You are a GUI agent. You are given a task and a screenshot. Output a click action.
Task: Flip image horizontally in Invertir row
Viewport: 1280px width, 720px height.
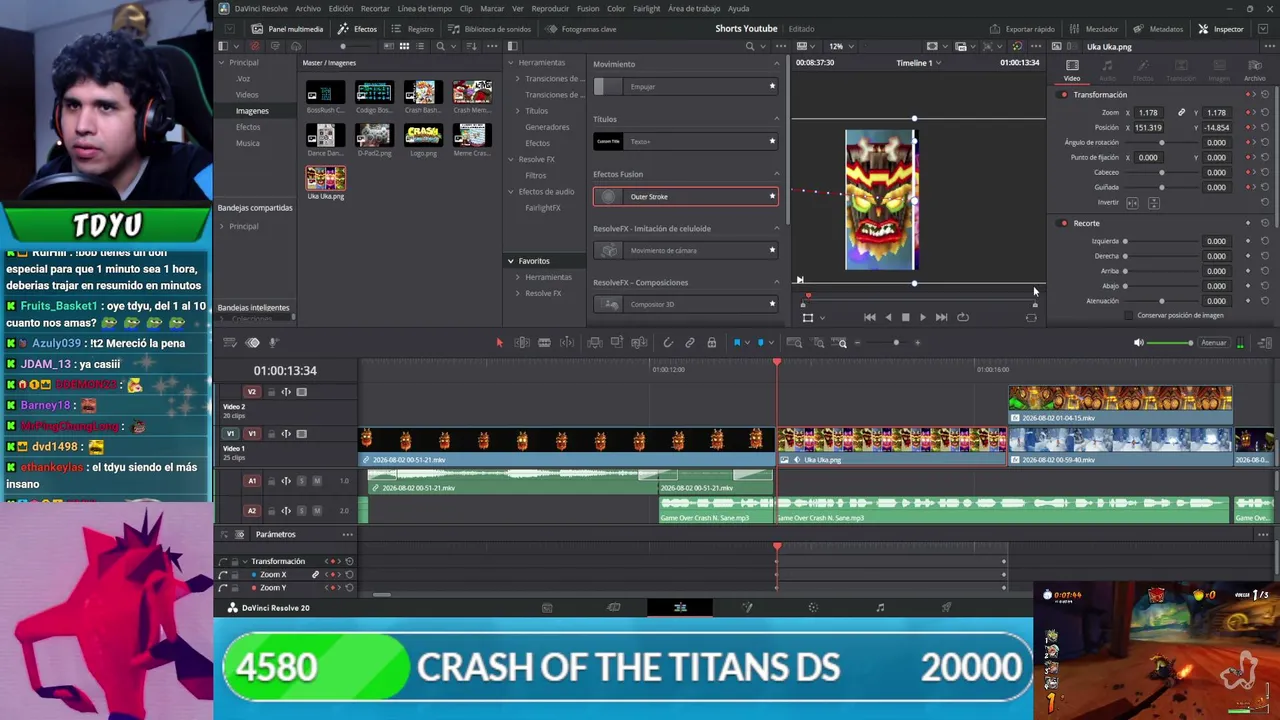(1132, 203)
